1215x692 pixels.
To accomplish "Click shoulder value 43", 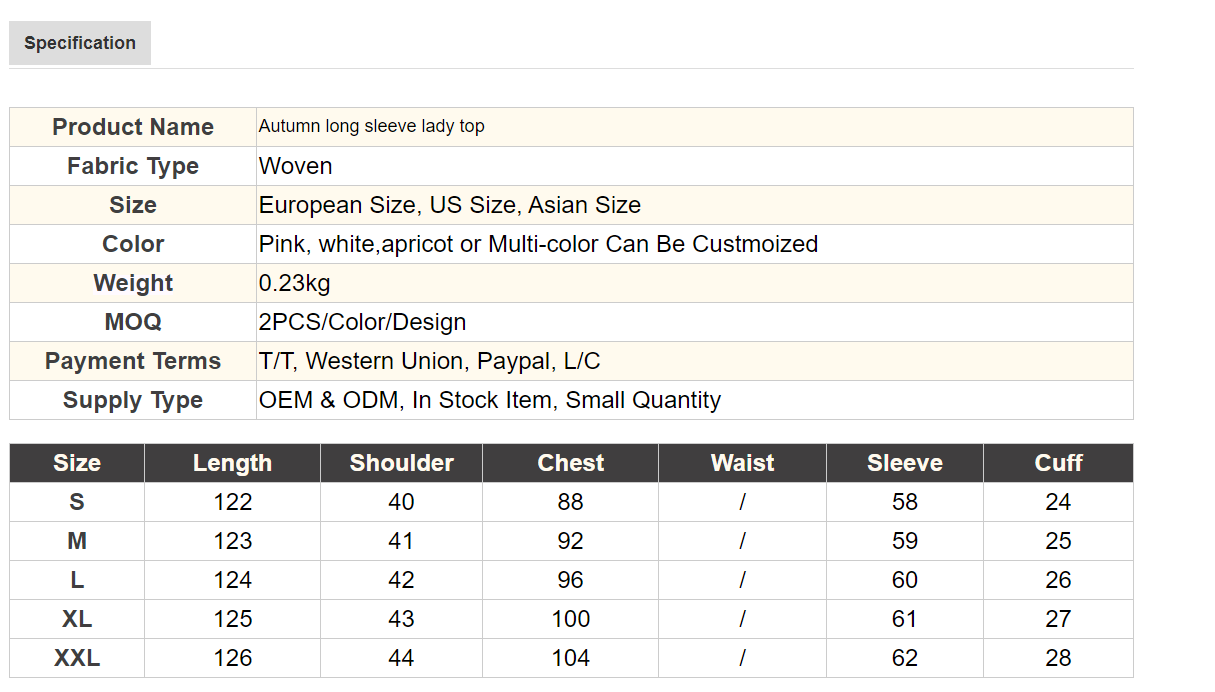I will 402,619.
